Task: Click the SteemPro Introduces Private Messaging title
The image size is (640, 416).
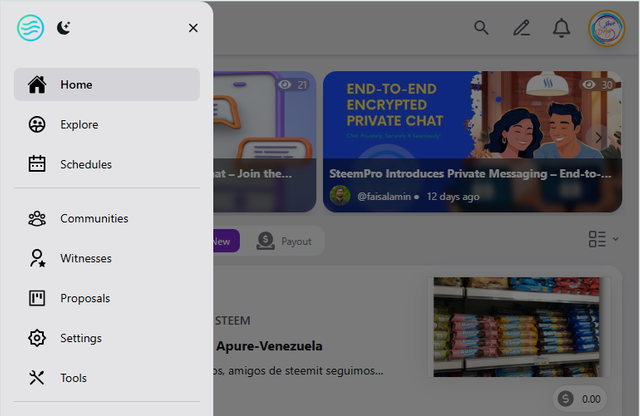Action: [x=470, y=174]
